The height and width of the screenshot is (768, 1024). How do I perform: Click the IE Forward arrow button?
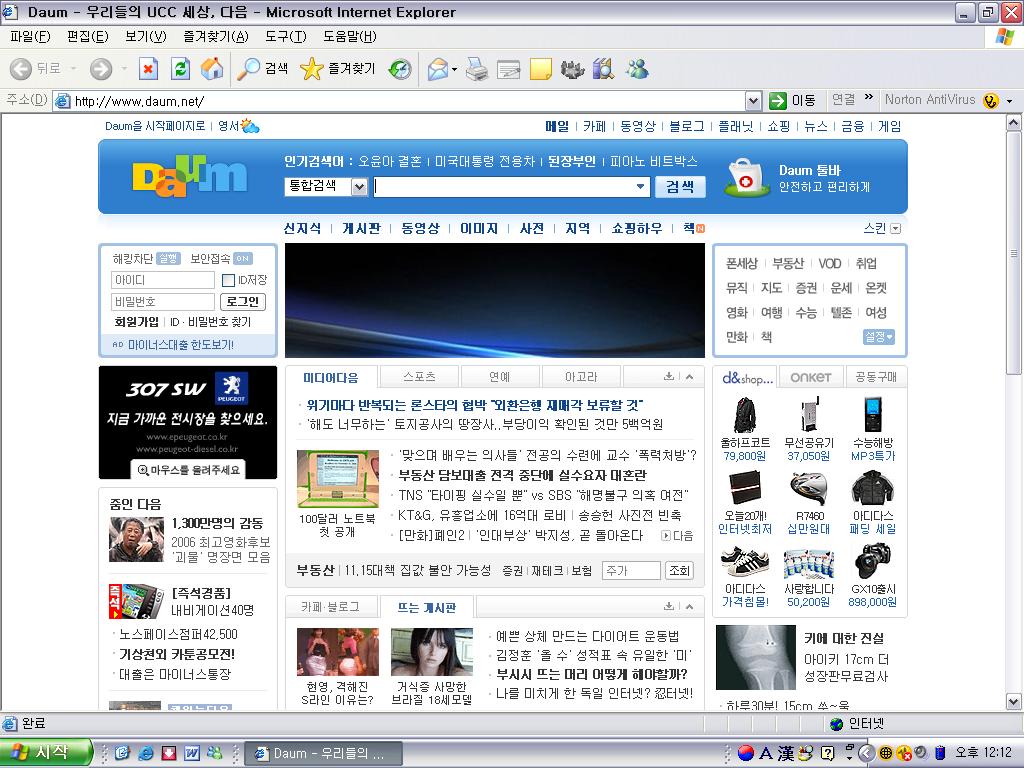pos(101,69)
